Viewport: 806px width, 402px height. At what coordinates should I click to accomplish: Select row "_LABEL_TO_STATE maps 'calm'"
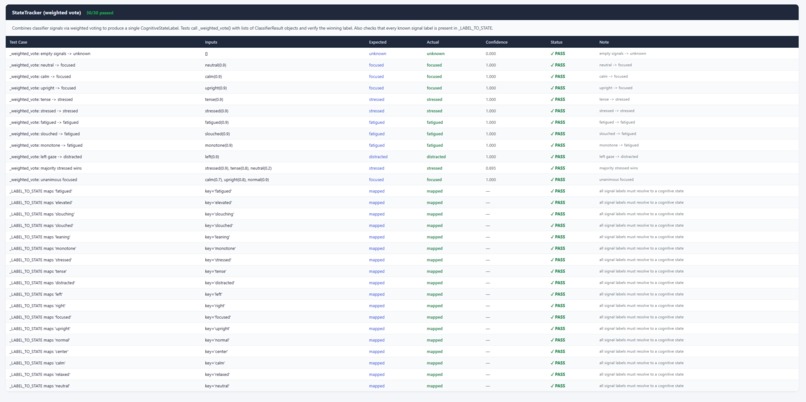[402, 363]
